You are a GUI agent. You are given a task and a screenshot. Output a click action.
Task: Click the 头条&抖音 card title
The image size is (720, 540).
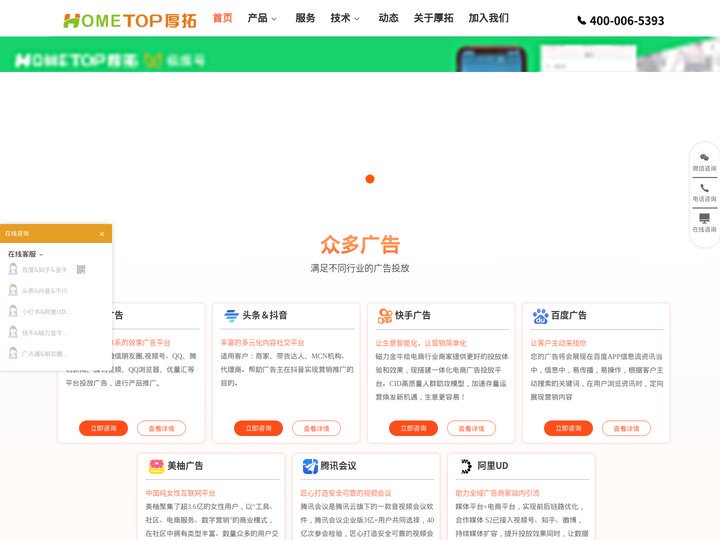(265, 315)
